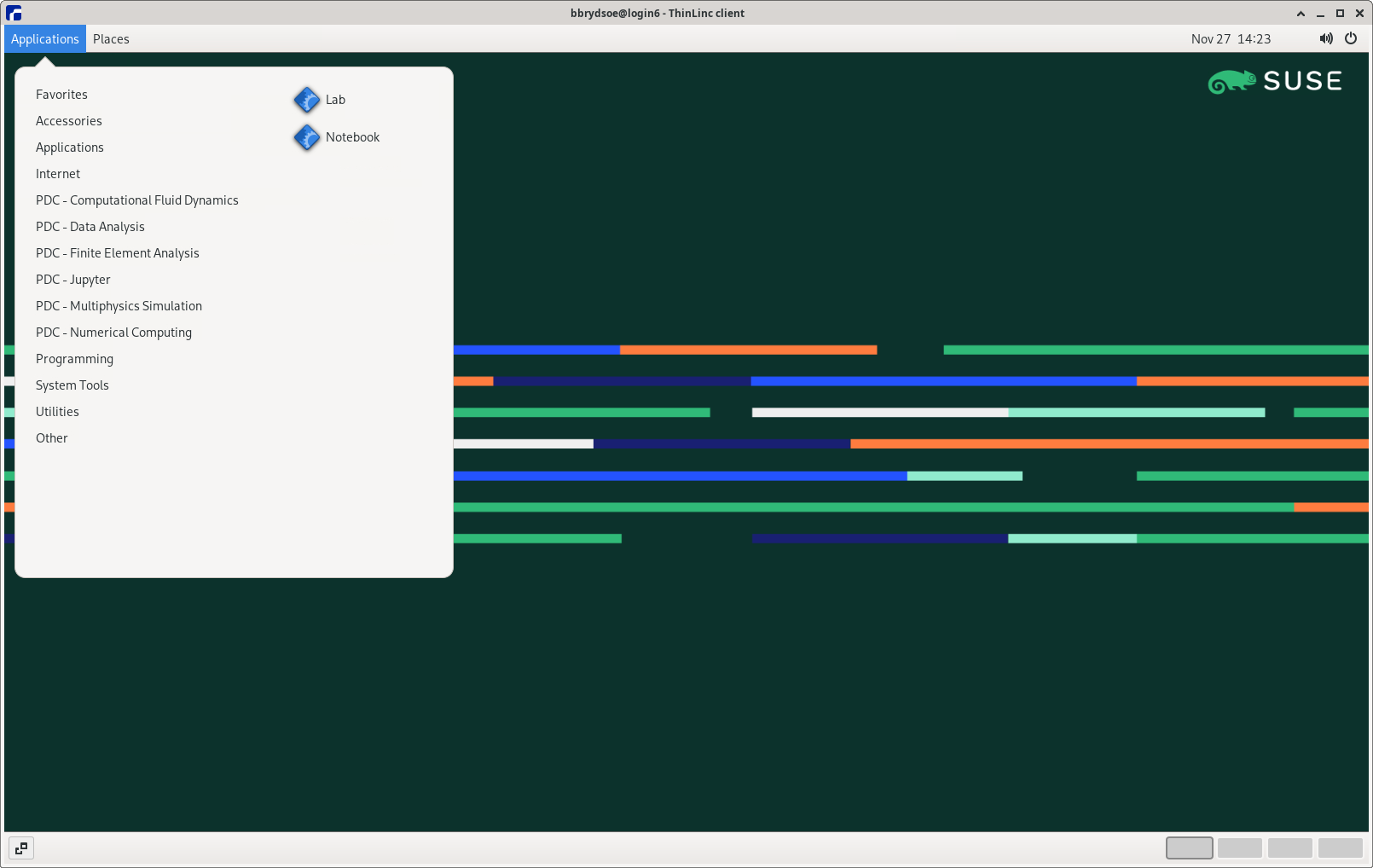Open the Accessories category

(x=69, y=121)
